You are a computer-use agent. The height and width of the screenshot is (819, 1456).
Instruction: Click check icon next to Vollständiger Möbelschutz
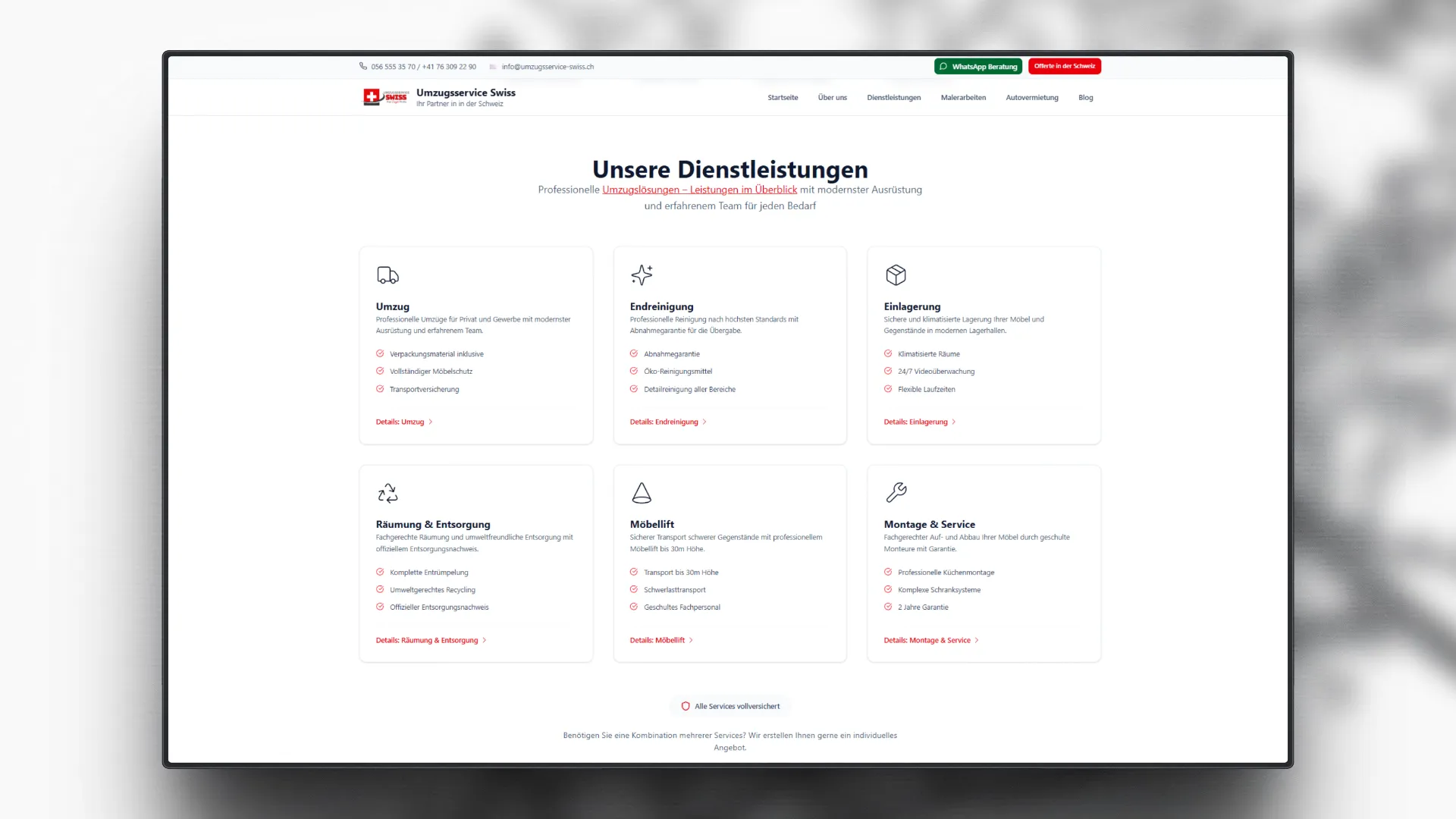[x=380, y=371]
